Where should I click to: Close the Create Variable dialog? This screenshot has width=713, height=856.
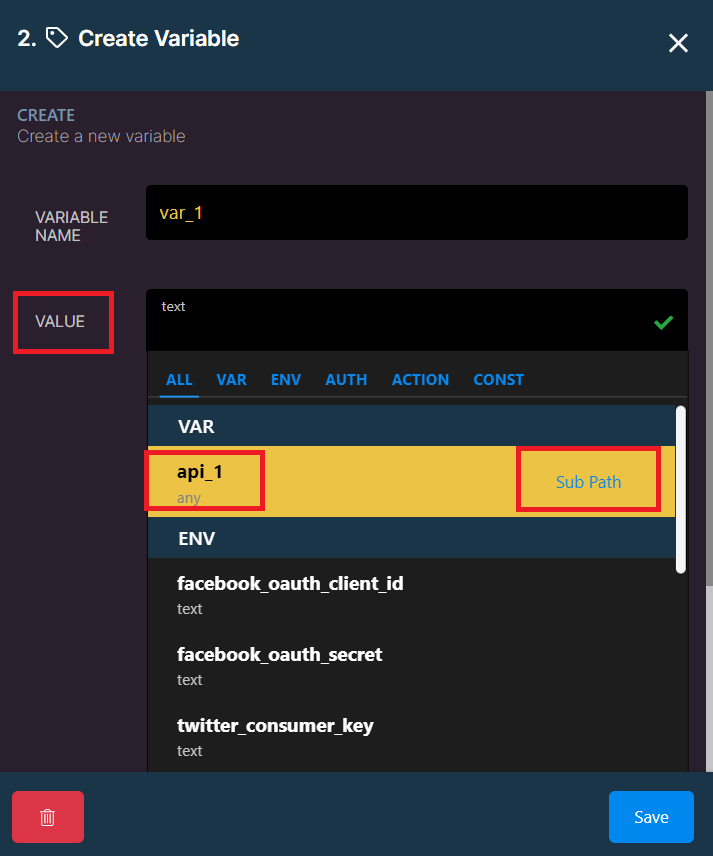pos(678,43)
